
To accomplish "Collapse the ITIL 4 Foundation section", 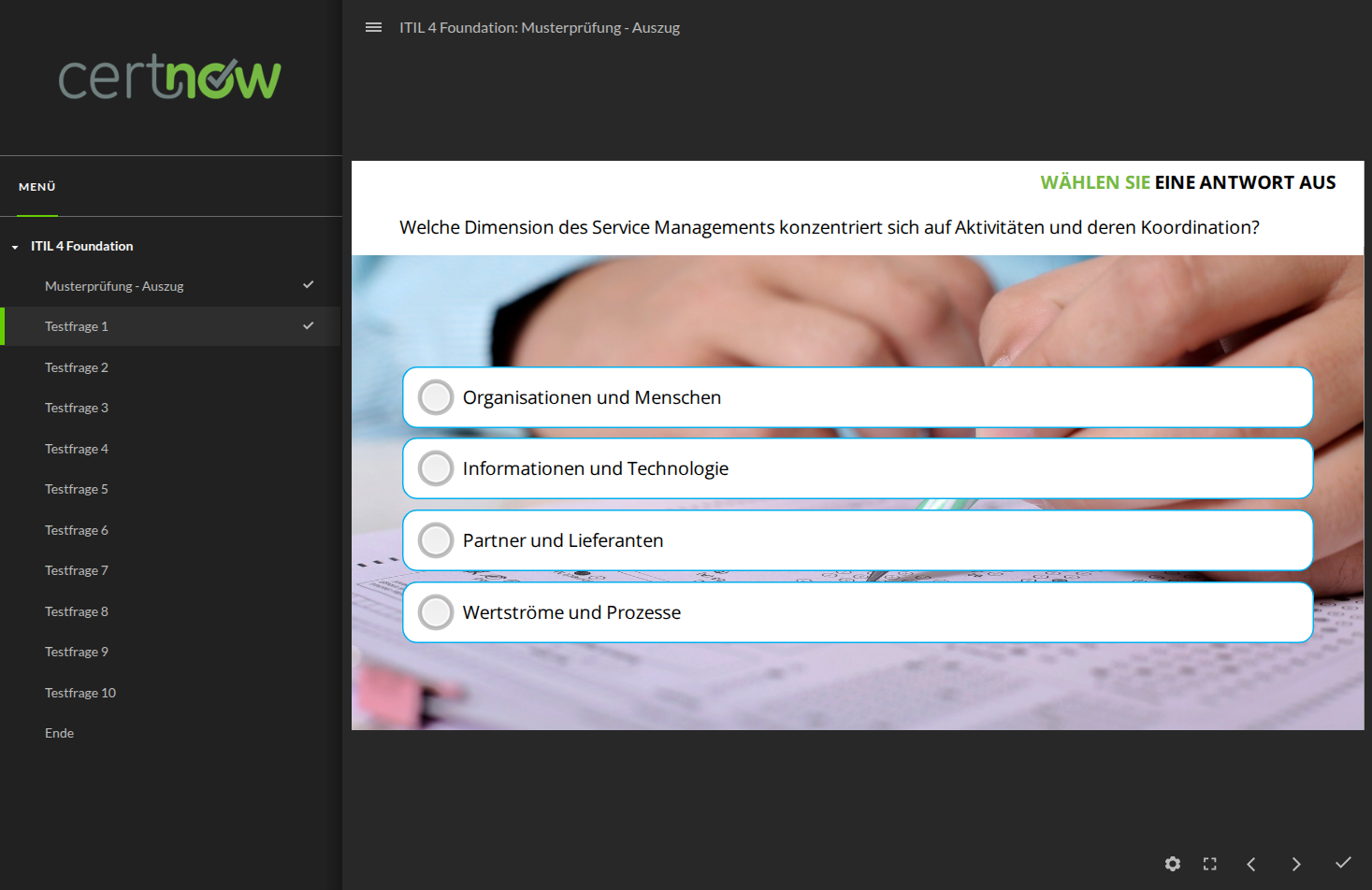I will [15, 247].
